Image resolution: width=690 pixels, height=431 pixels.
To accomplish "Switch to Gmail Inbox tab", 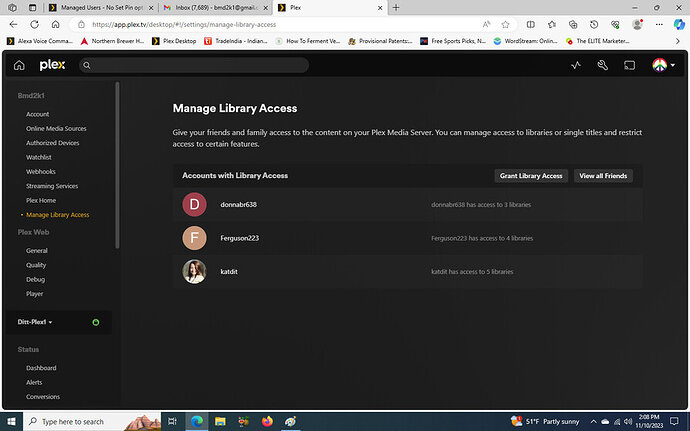I will (216, 7).
